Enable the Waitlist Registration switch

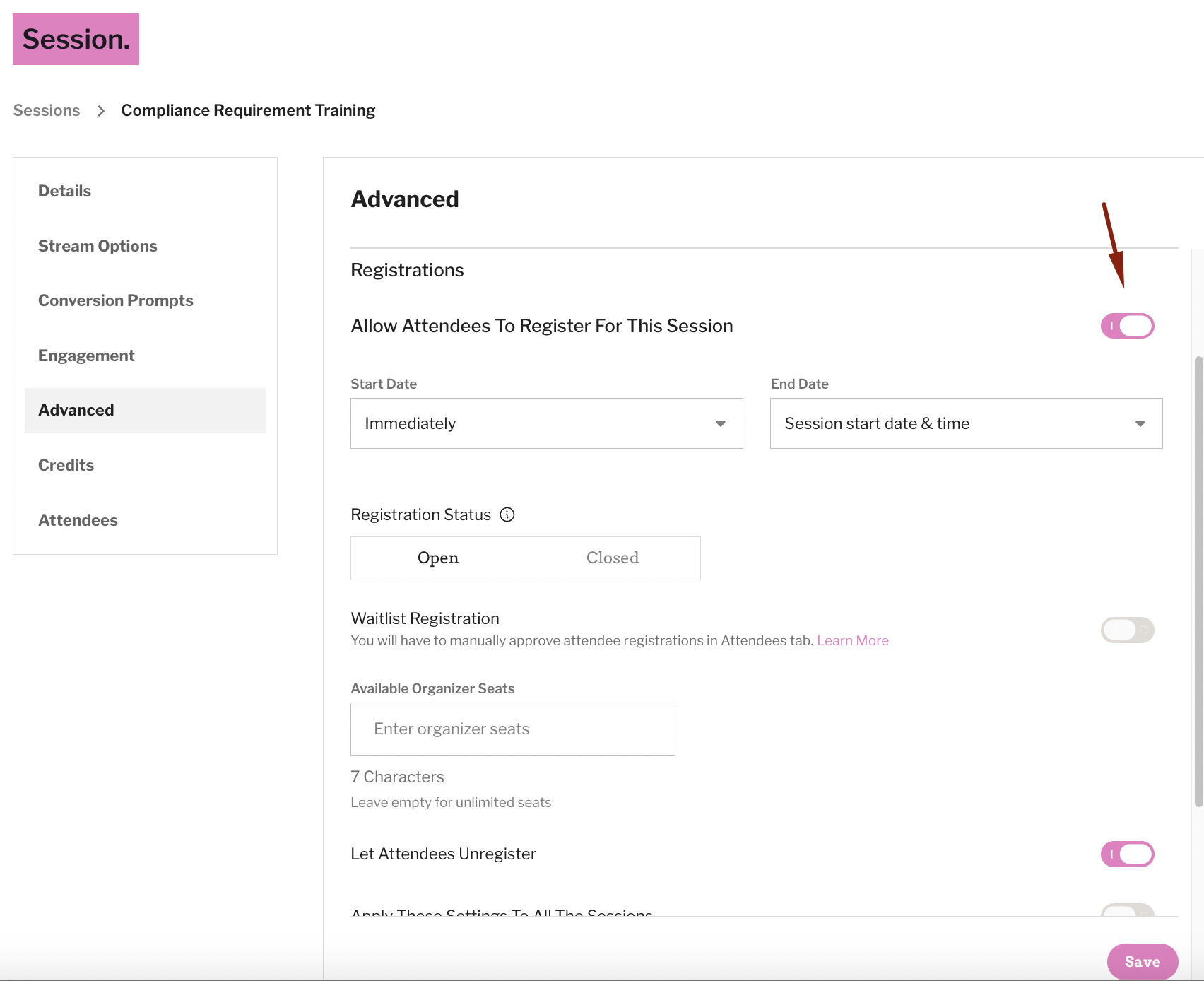1127,630
